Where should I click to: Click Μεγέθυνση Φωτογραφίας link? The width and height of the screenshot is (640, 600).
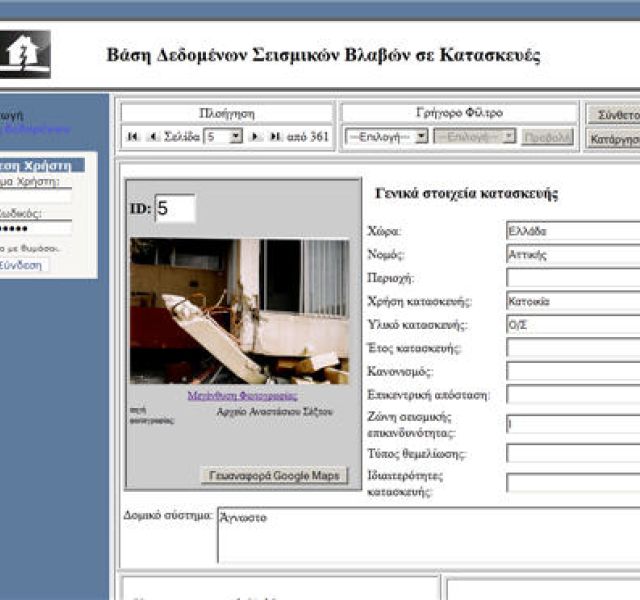click(242, 396)
